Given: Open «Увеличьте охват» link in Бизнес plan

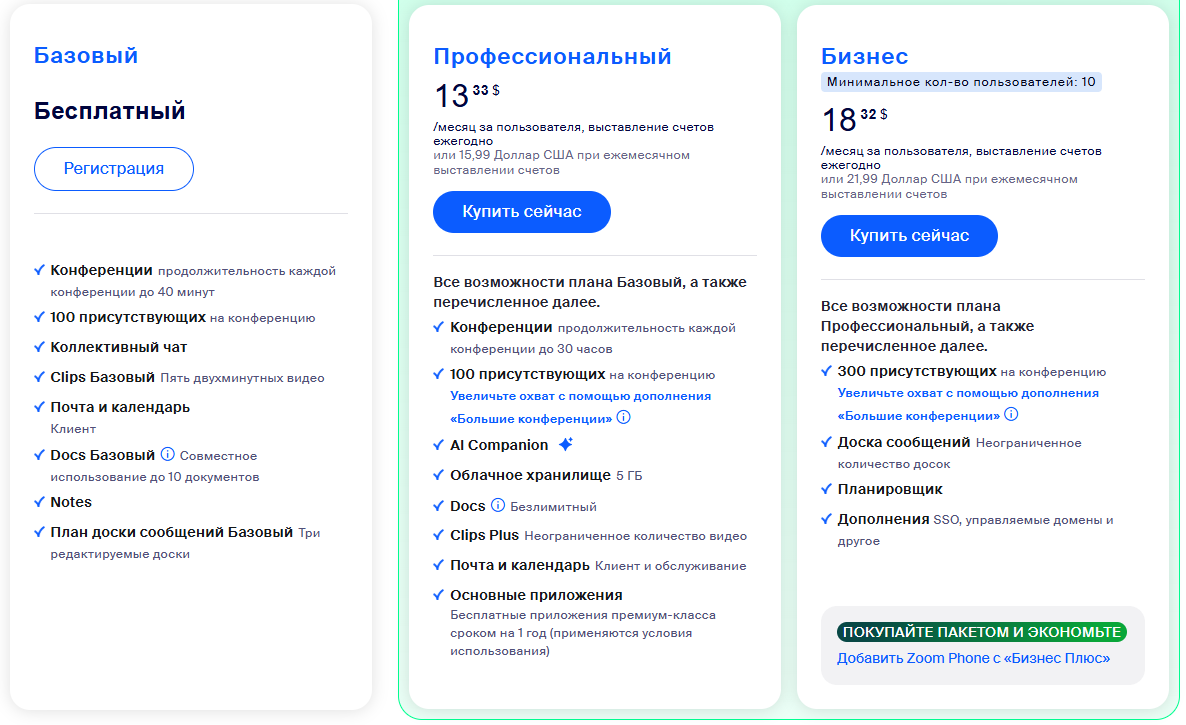Looking at the screenshot, I should tap(968, 393).
